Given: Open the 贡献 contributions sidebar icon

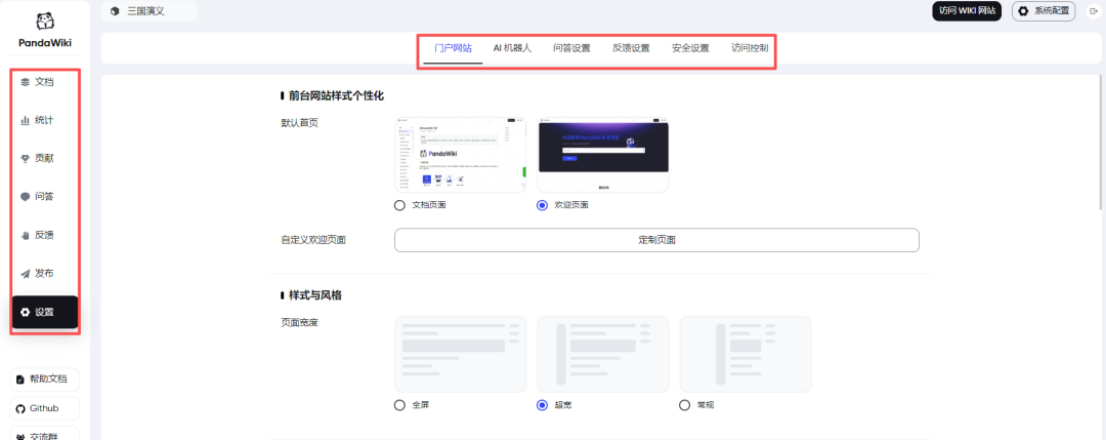Looking at the screenshot, I should coord(25,158).
